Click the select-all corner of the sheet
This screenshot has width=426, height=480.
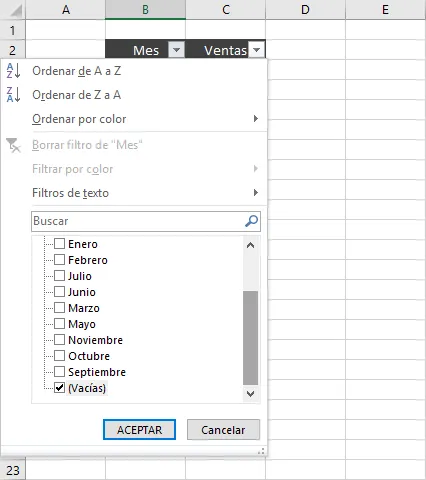(x=13, y=10)
